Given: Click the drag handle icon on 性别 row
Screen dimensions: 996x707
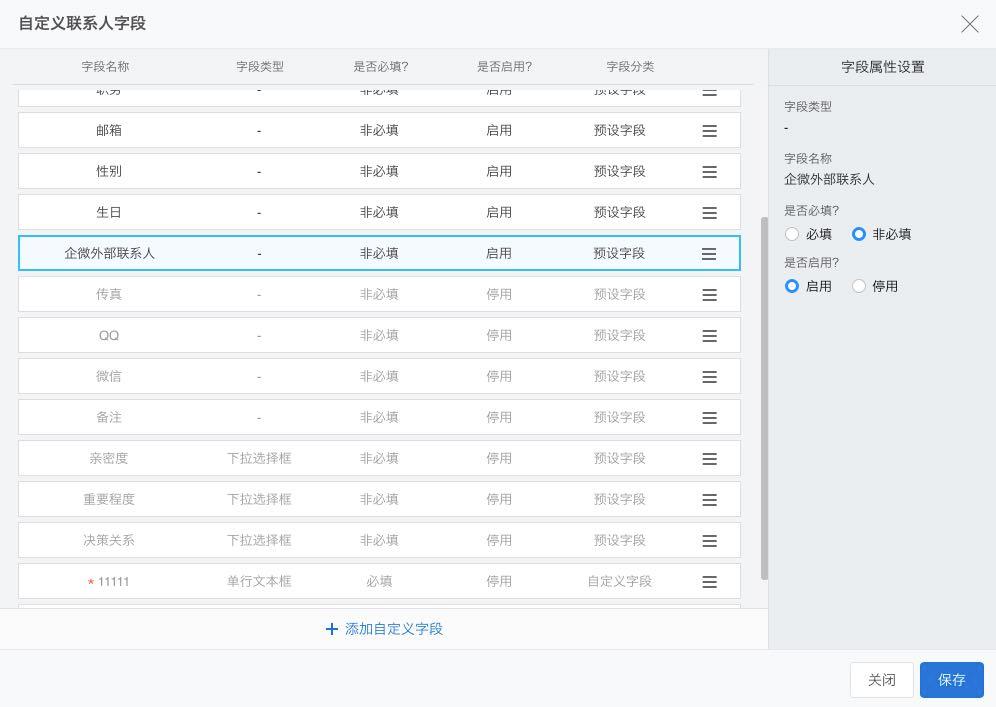Looking at the screenshot, I should 709,172.
